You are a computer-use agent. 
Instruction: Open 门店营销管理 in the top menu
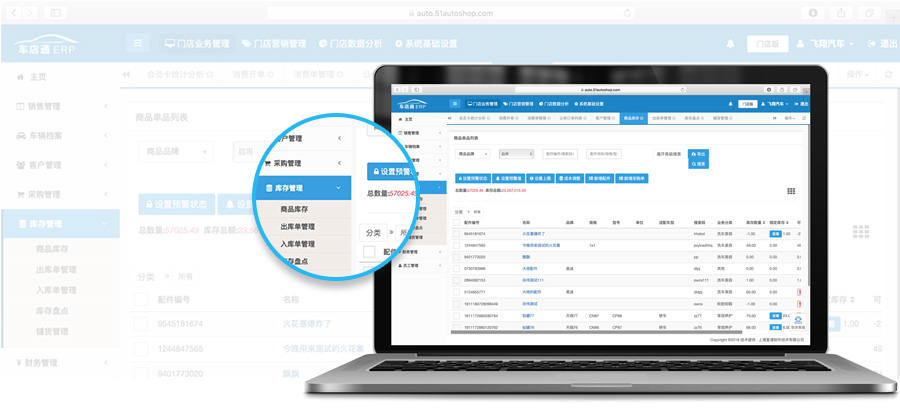273,44
